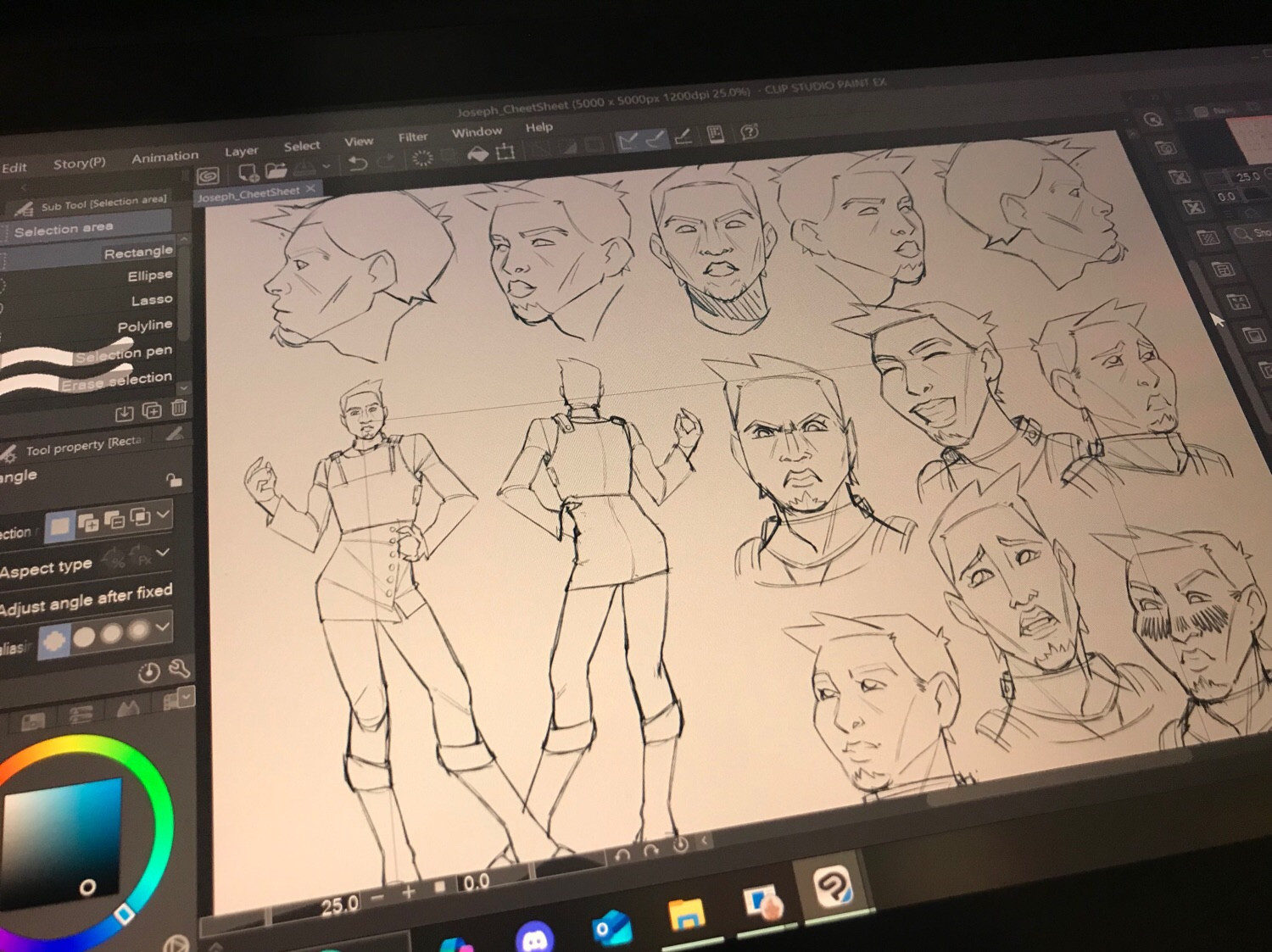
Task: Expand the Save options arrow
Action: click(x=326, y=167)
